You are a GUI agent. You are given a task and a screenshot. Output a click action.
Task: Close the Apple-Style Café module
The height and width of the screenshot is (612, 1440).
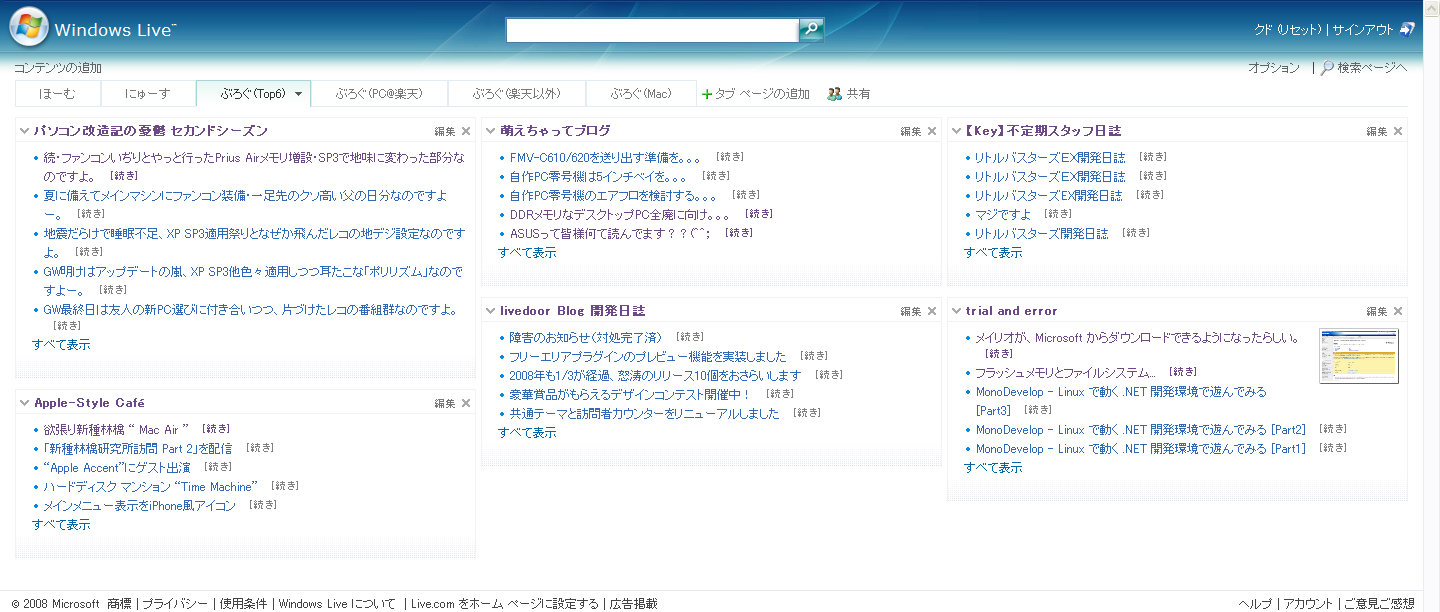click(x=466, y=403)
